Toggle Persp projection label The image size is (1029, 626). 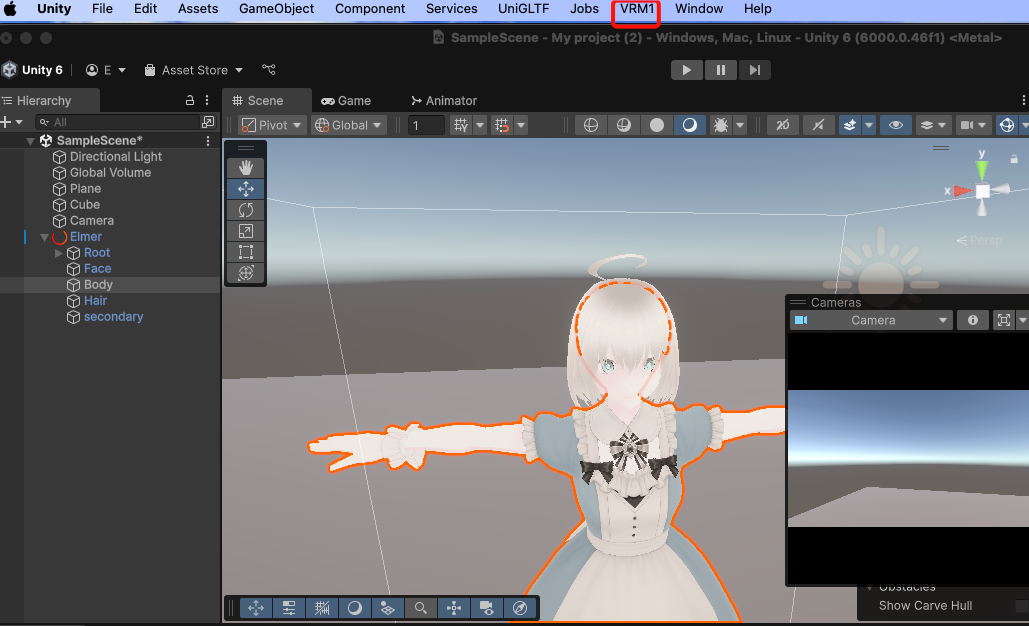click(980, 241)
